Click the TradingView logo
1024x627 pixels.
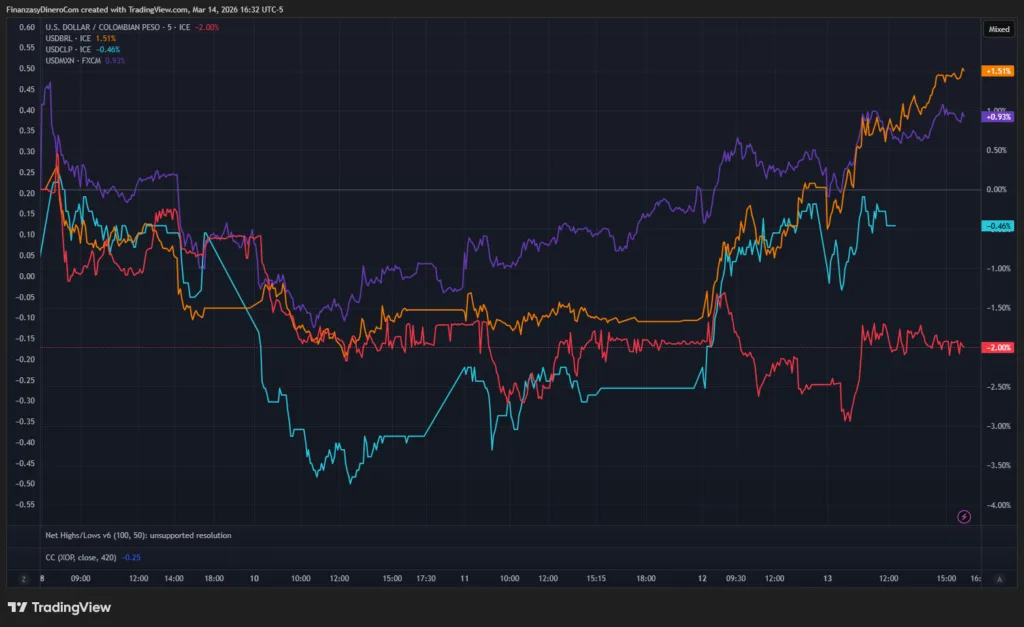[59, 607]
